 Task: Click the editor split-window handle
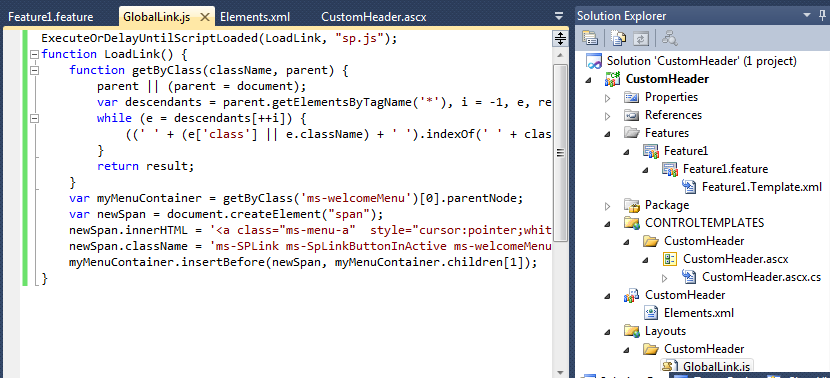click(x=560, y=38)
